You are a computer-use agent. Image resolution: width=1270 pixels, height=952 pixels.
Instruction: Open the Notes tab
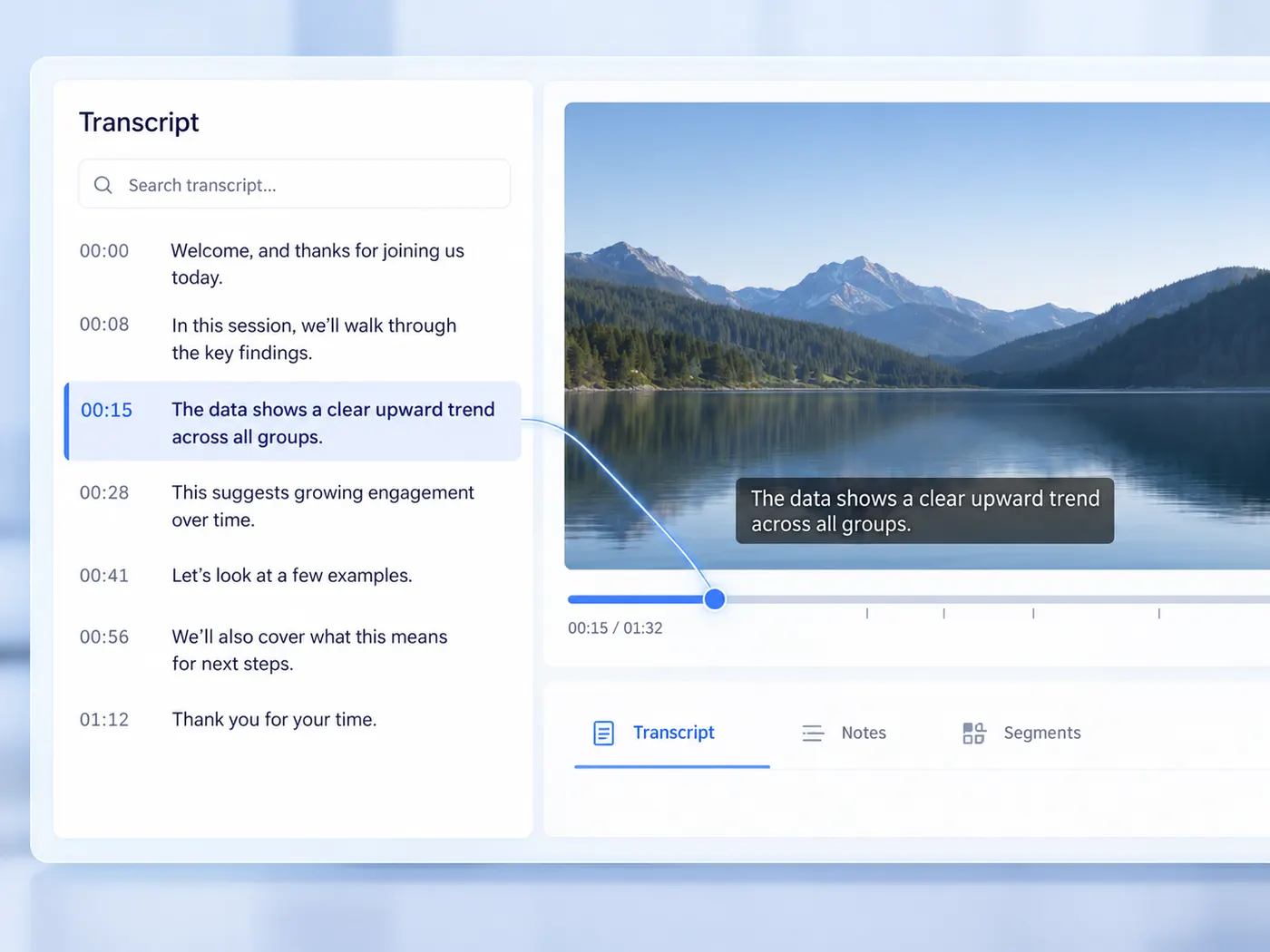[844, 733]
